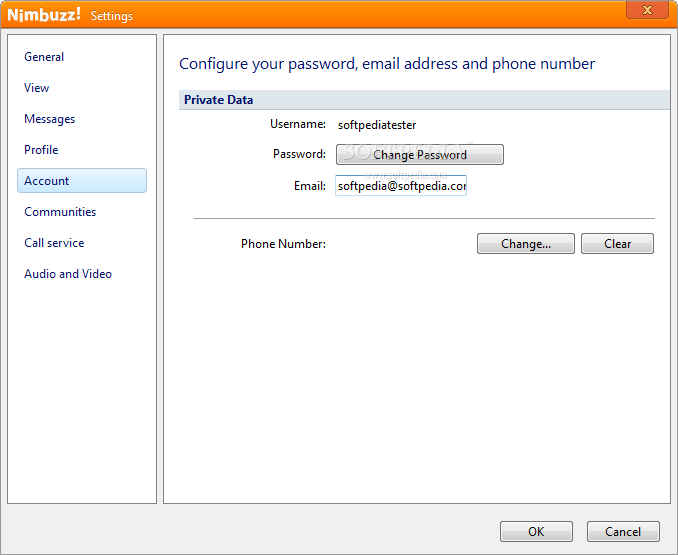Screen dimensions: 678x555
Task: Select Messages in the sidebar
Action: [49, 119]
